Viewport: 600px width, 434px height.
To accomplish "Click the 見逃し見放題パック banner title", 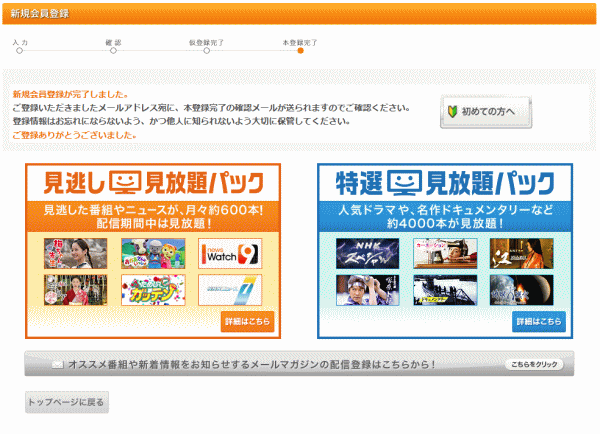I will click(x=153, y=183).
